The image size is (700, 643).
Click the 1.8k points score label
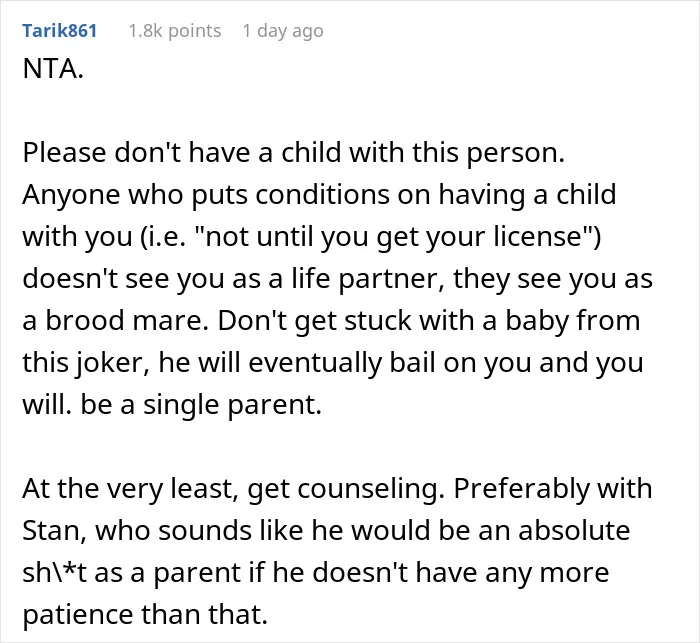(x=175, y=31)
